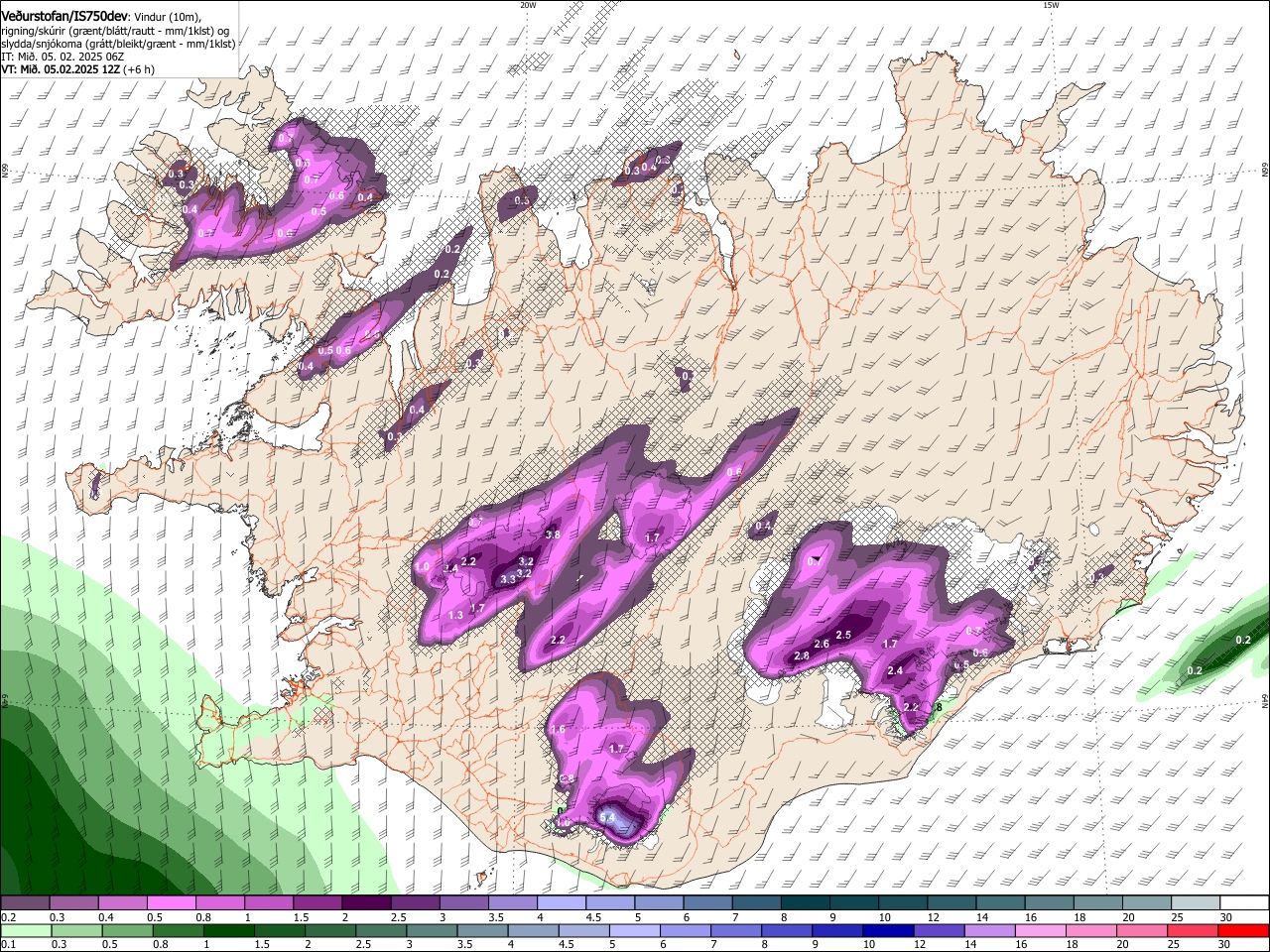
Task: Select the bright pink upper swatch between 0.5 and 0.8
Action: coord(172,903)
